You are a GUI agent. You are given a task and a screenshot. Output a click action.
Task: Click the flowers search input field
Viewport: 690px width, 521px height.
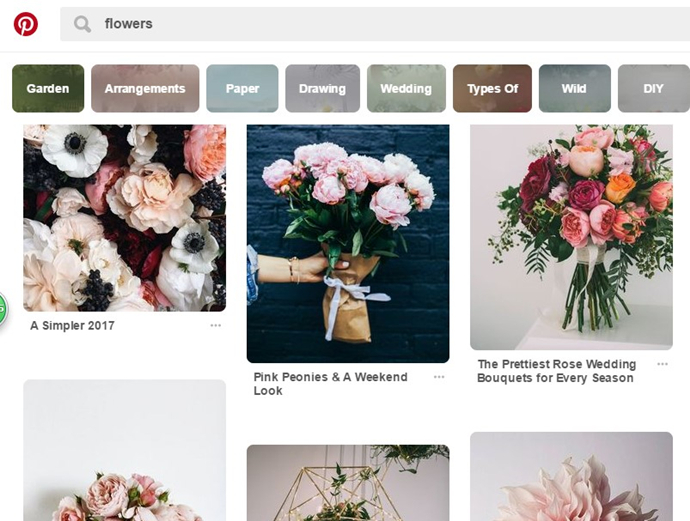click(x=380, y=24)
